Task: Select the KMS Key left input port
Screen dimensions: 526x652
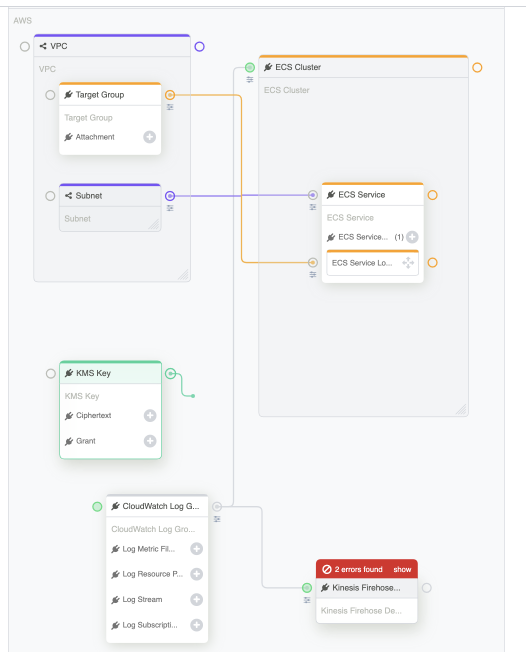Action: point(51,373)
